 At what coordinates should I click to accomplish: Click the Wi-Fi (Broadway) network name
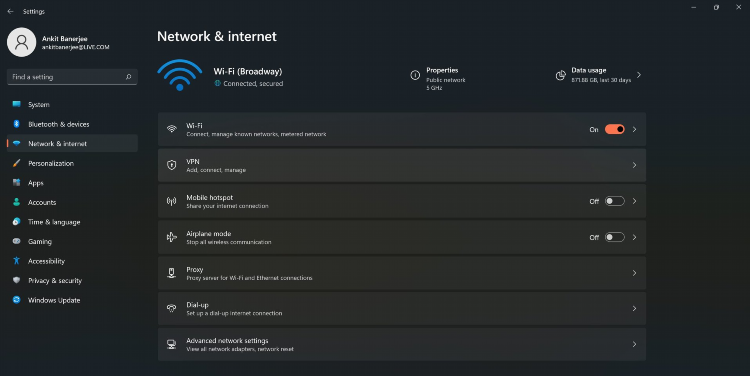click(248, 71)
